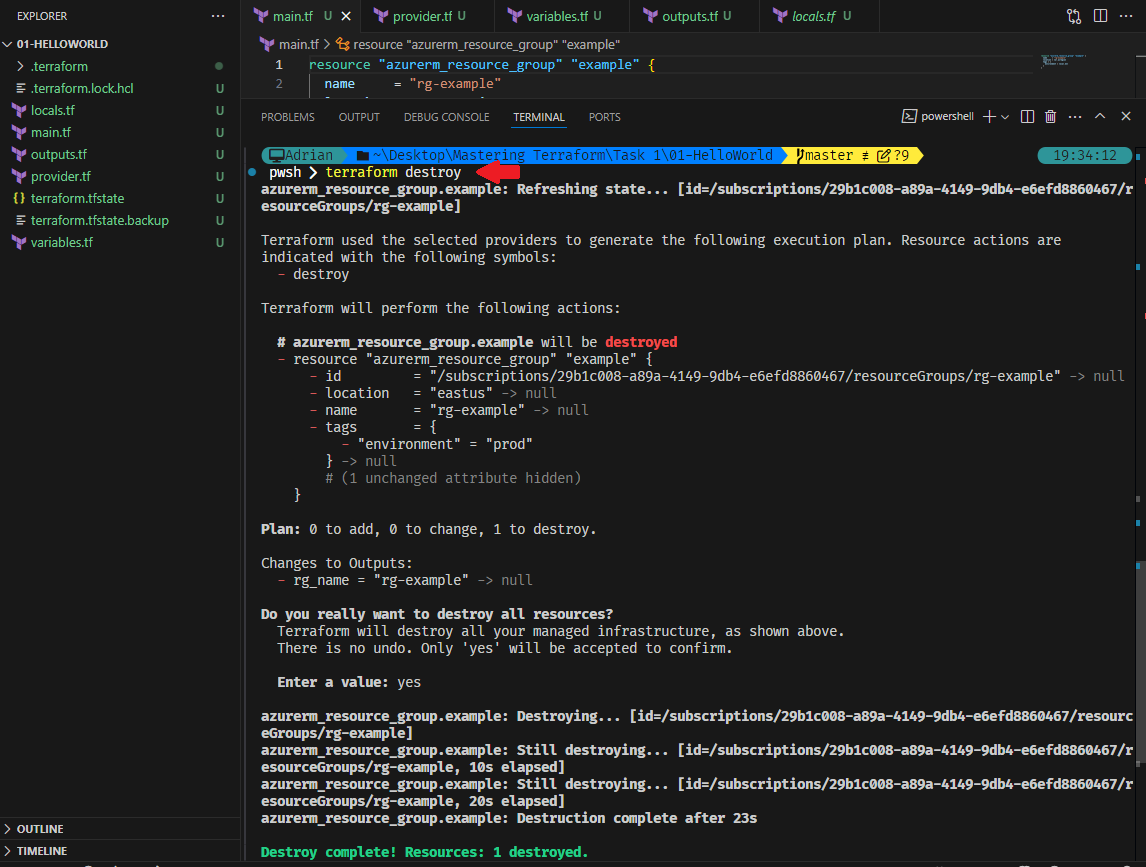The image size is (1146, 867).
Task: Click the terraform destroy command text
Action: click(x=393, y=173)
